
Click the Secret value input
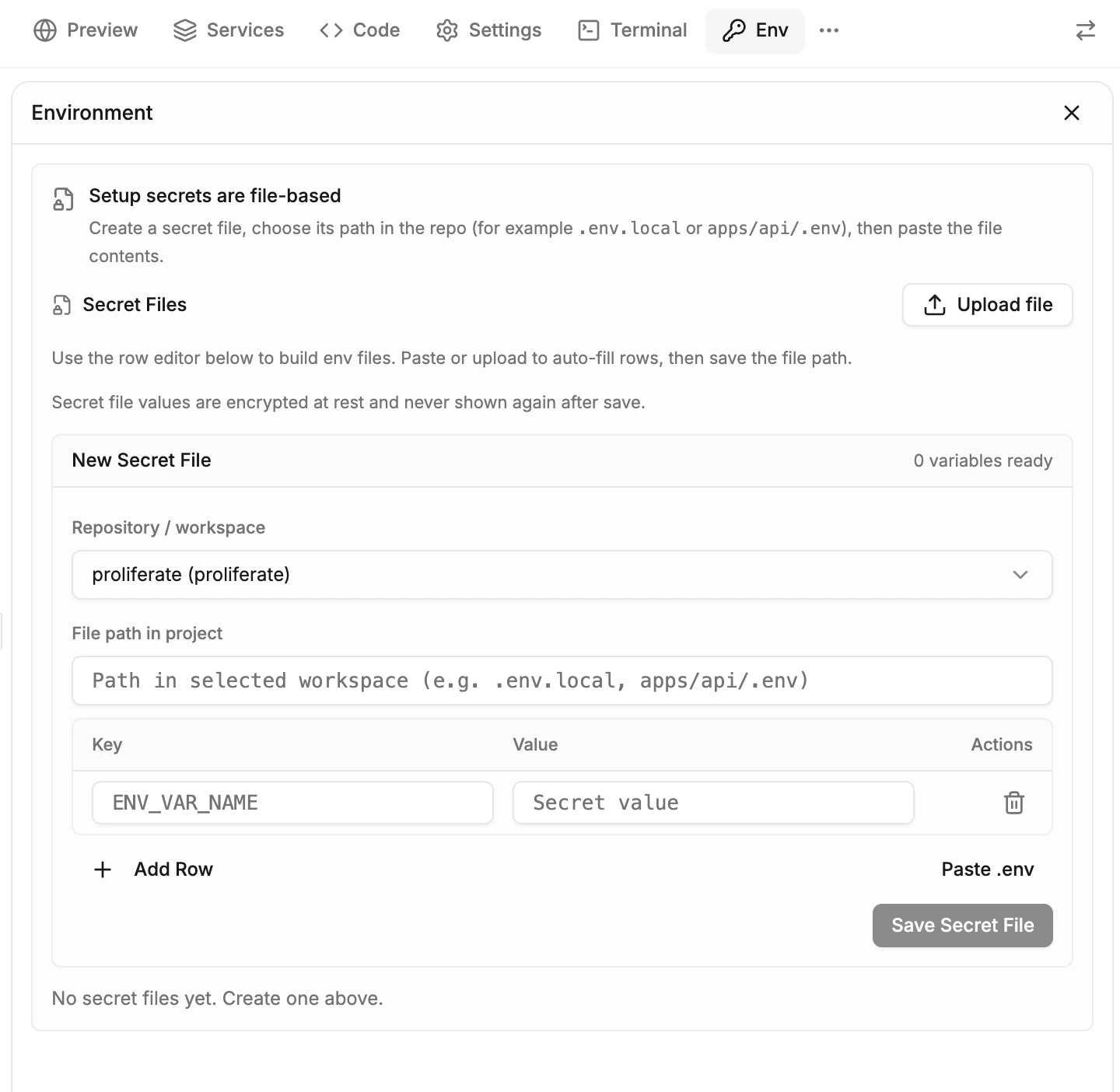[x=712, y=803]
